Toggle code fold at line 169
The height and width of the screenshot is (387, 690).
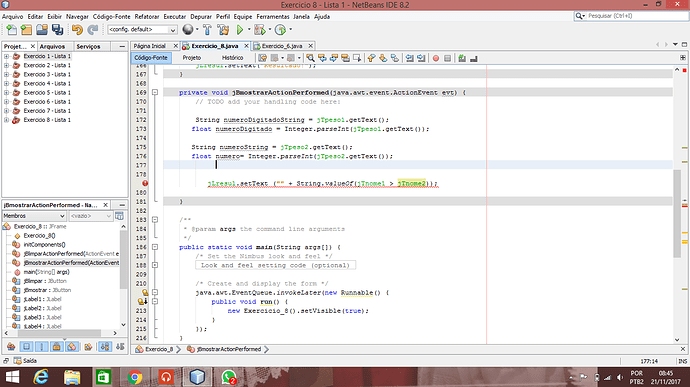click(155, 92)
